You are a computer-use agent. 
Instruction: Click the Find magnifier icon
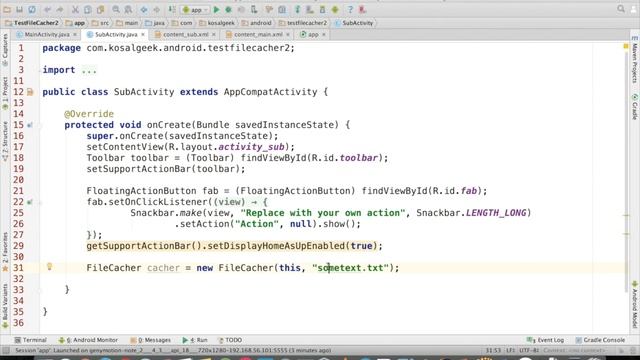pyautogui.click(x=116, y=9)
